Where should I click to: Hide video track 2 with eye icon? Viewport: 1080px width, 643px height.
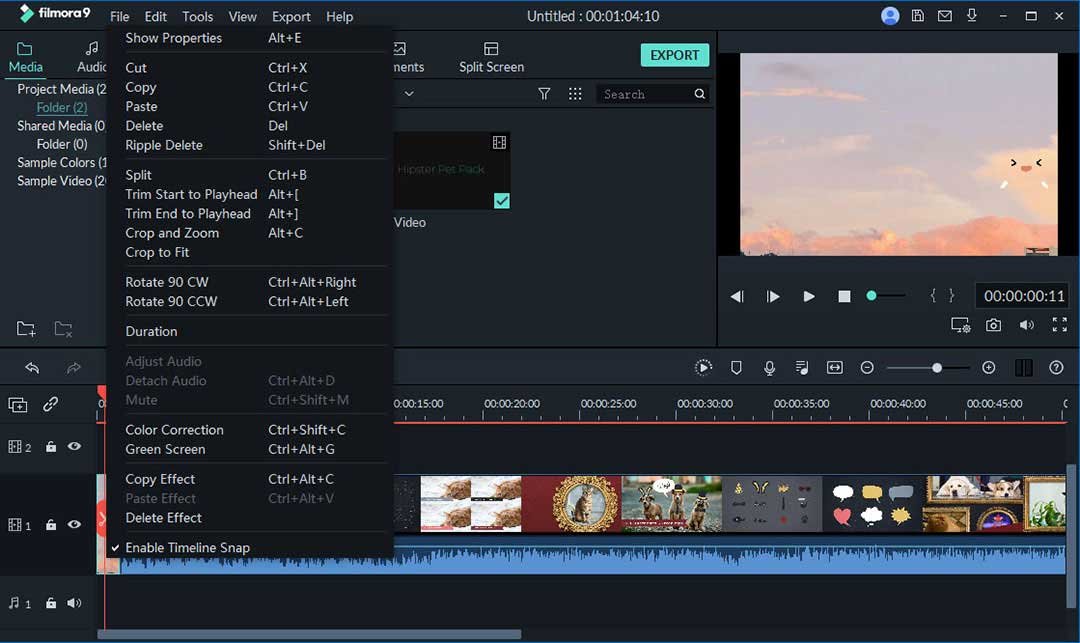click(74, 447)
